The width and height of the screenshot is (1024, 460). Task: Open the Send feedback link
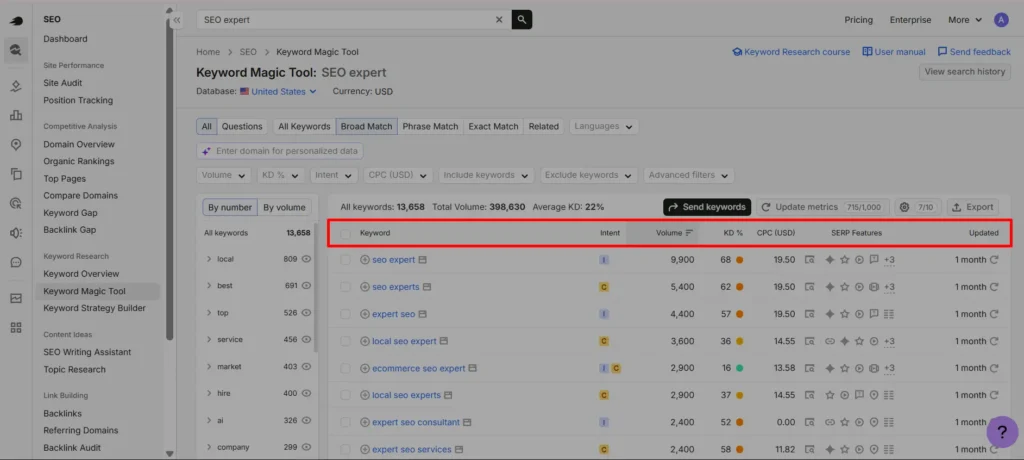point(974,52)
